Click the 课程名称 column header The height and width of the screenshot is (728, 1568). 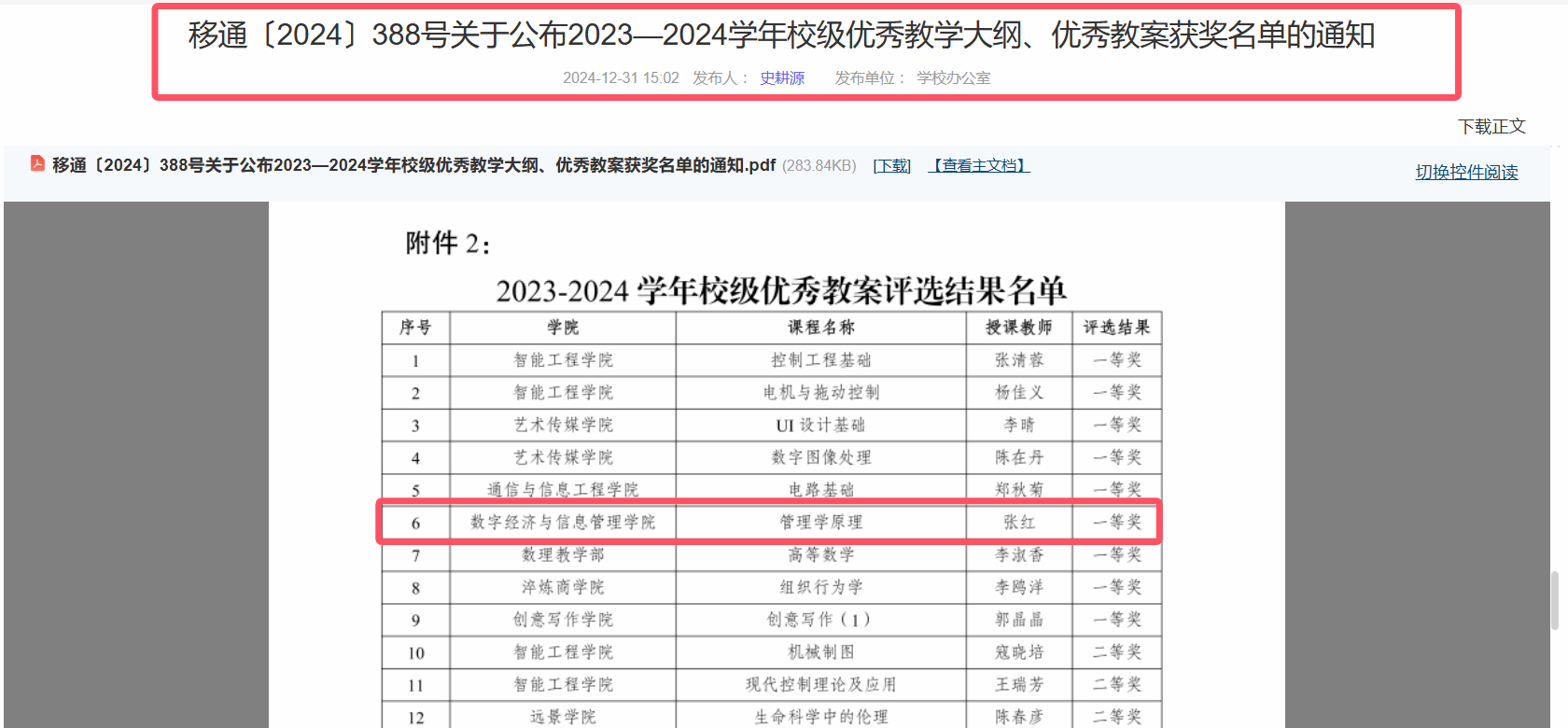(821, 328)
